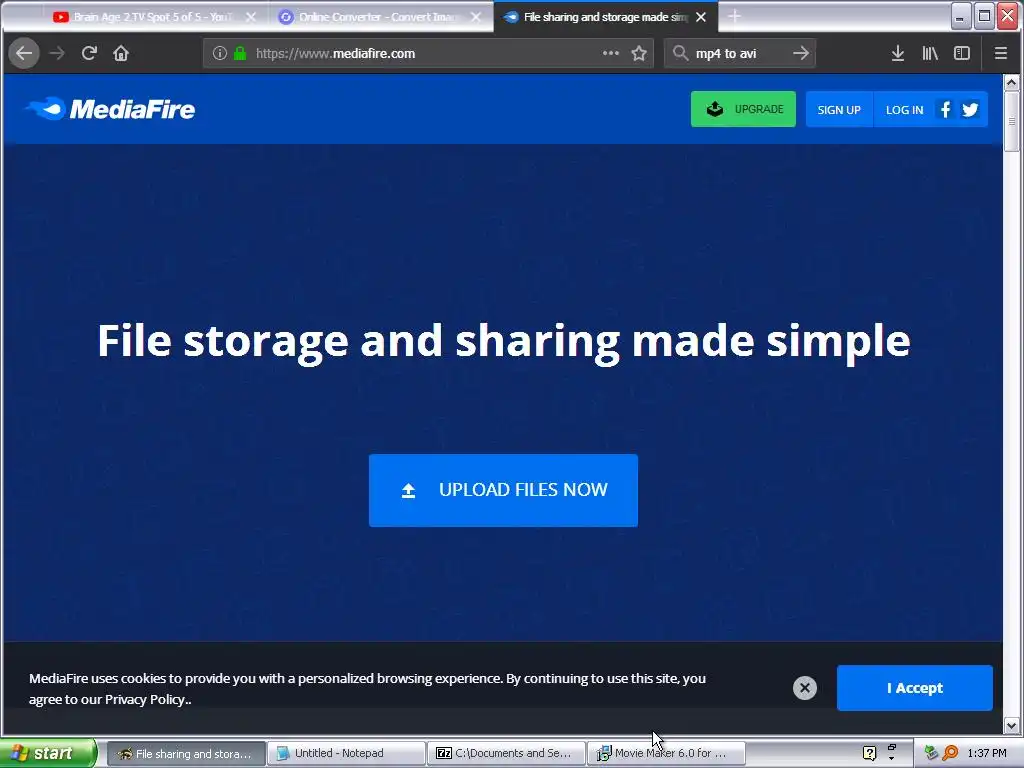Click the File sharing taskbar button
This screenshot has width=1024, height=768.
187,753
